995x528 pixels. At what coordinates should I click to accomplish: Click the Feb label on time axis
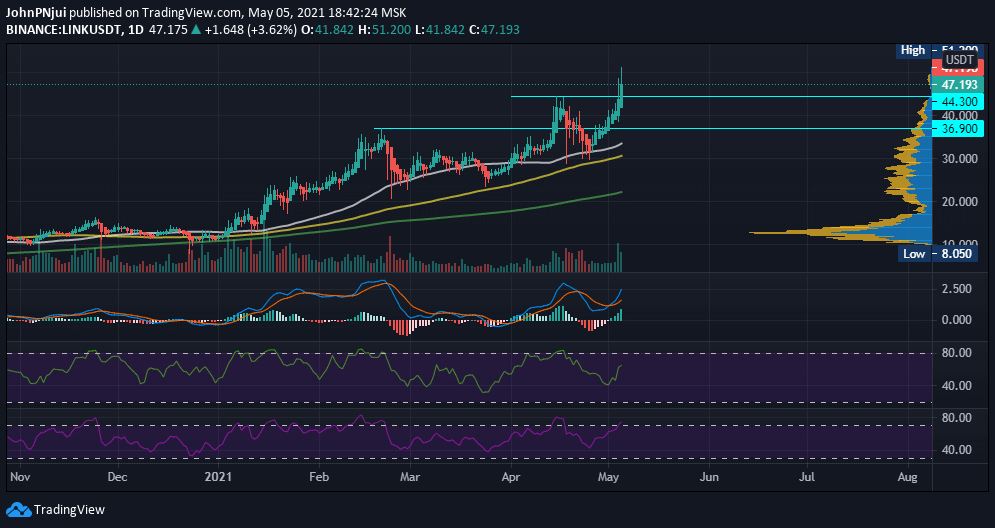(319, 477)
